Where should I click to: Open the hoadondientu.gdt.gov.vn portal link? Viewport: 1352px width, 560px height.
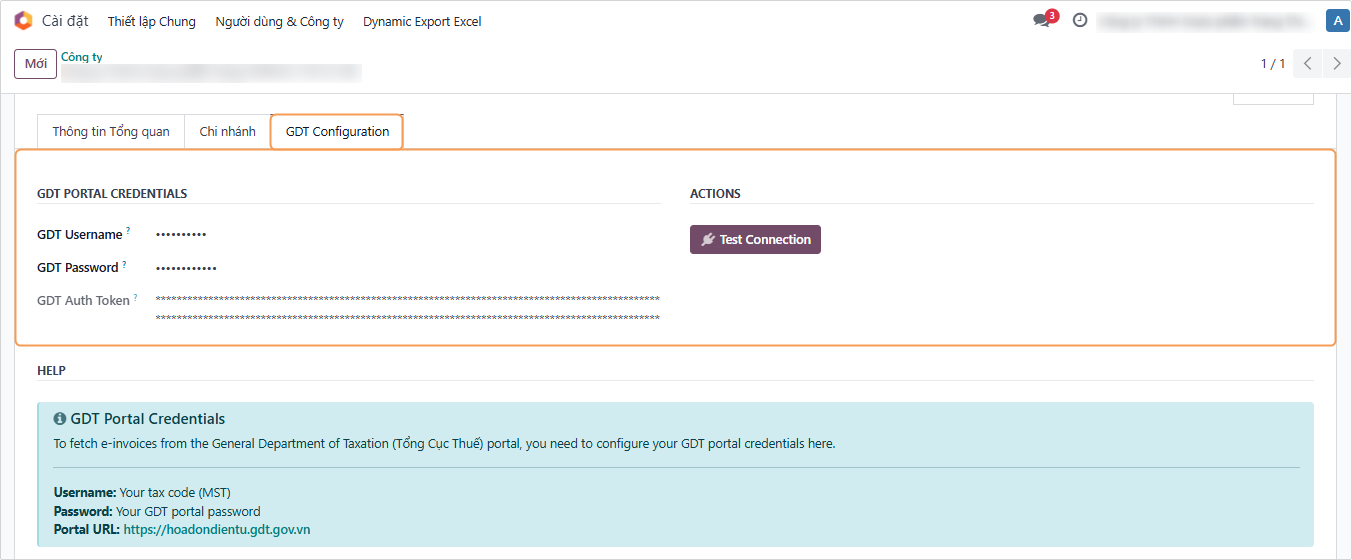216,529
